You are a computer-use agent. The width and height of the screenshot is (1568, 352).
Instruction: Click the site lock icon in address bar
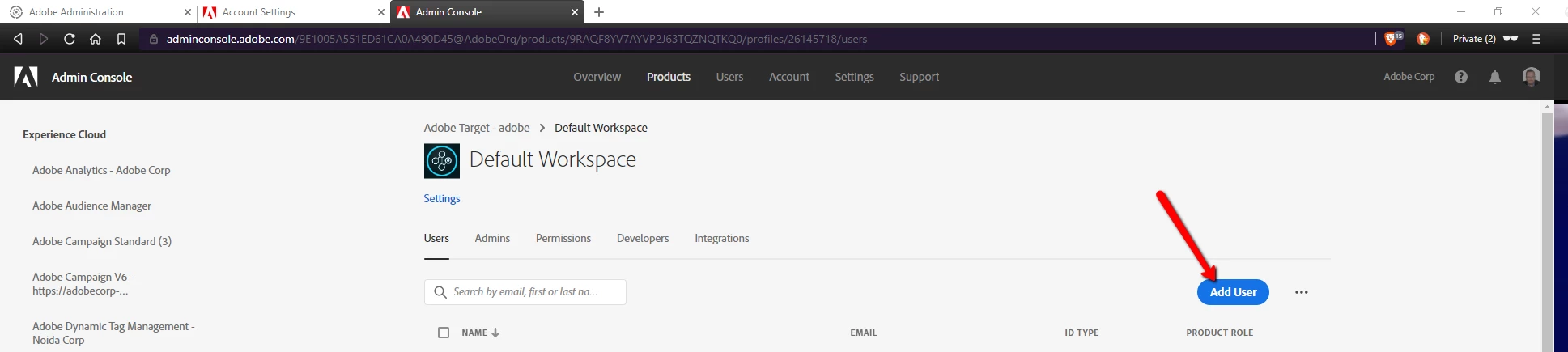(153, 39)
